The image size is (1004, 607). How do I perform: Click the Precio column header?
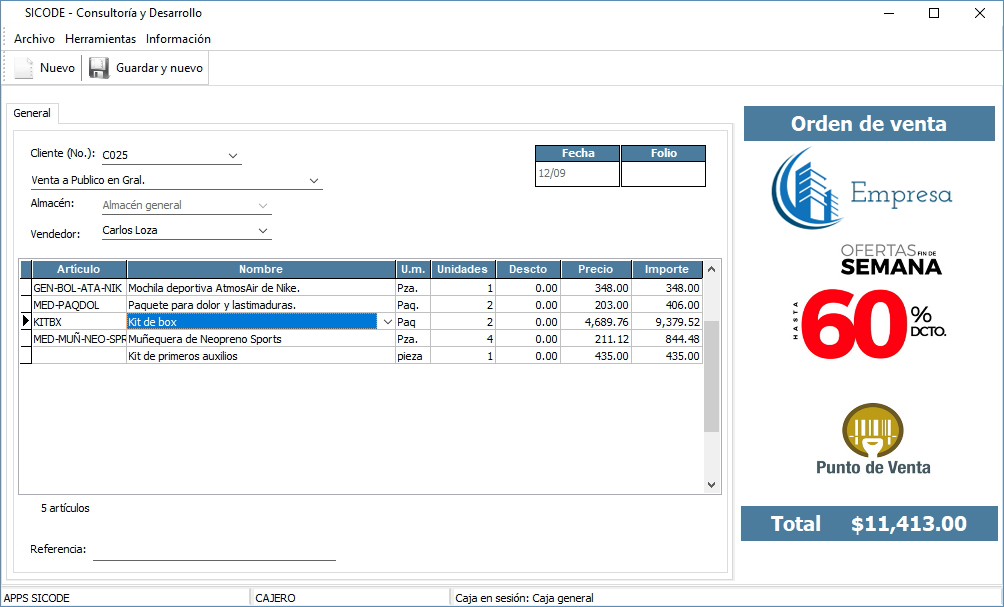(595, 269)
